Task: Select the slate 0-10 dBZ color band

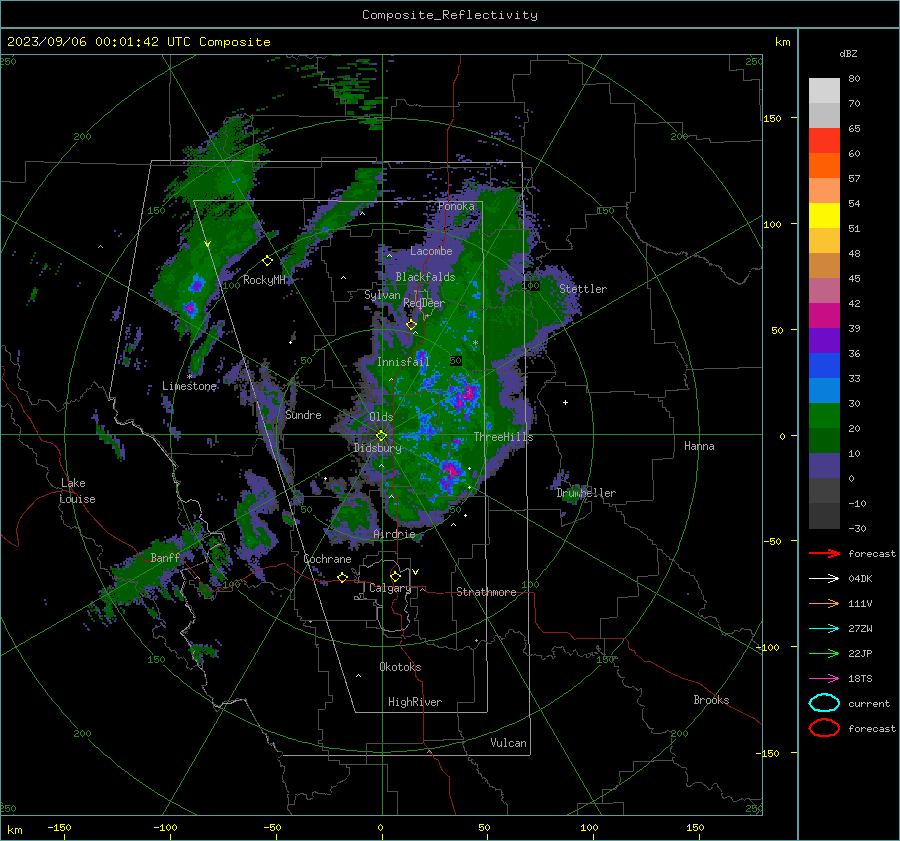Action: [824, 465]
